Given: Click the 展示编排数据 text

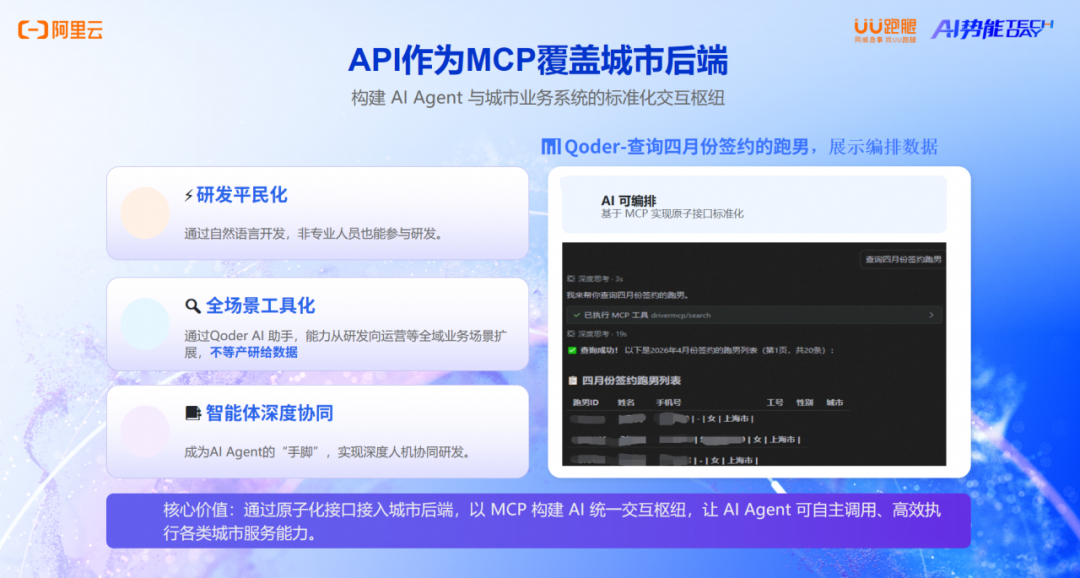Looking at the screenshot, I should [x=883, y=147].
